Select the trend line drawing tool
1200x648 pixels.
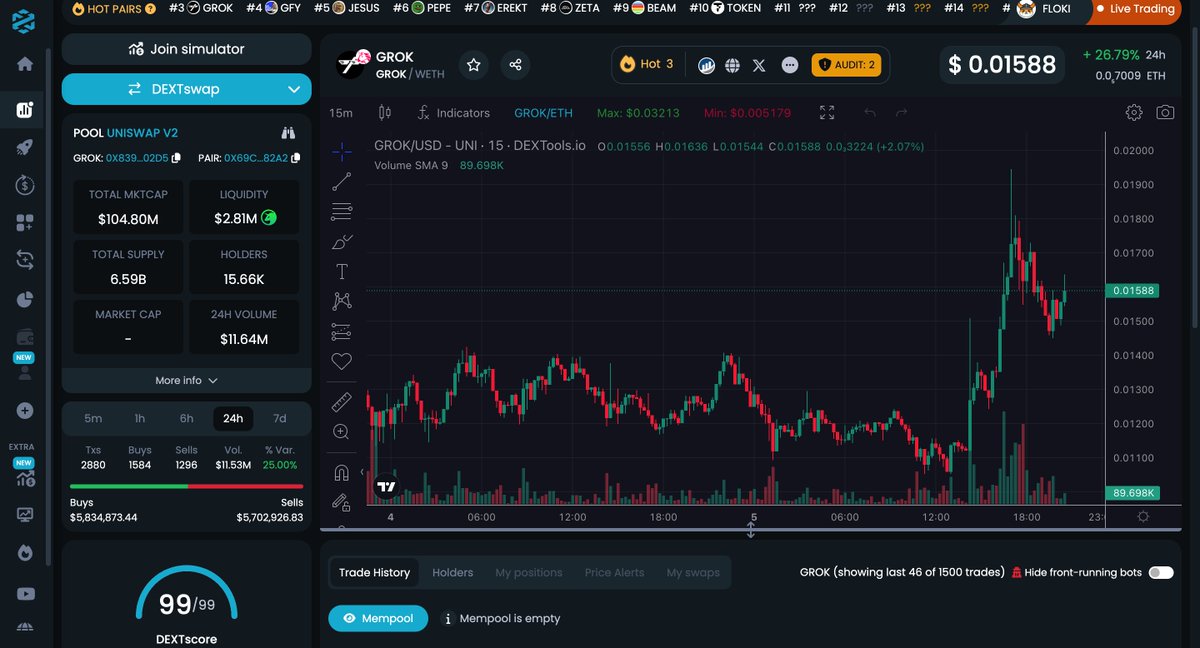[x=341, y=182]
